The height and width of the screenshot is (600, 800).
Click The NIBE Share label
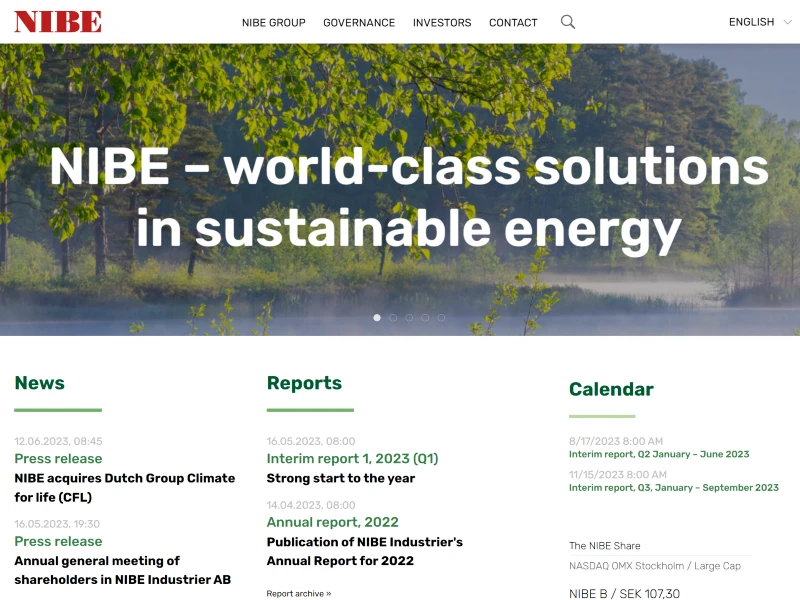tap(605, 546)
